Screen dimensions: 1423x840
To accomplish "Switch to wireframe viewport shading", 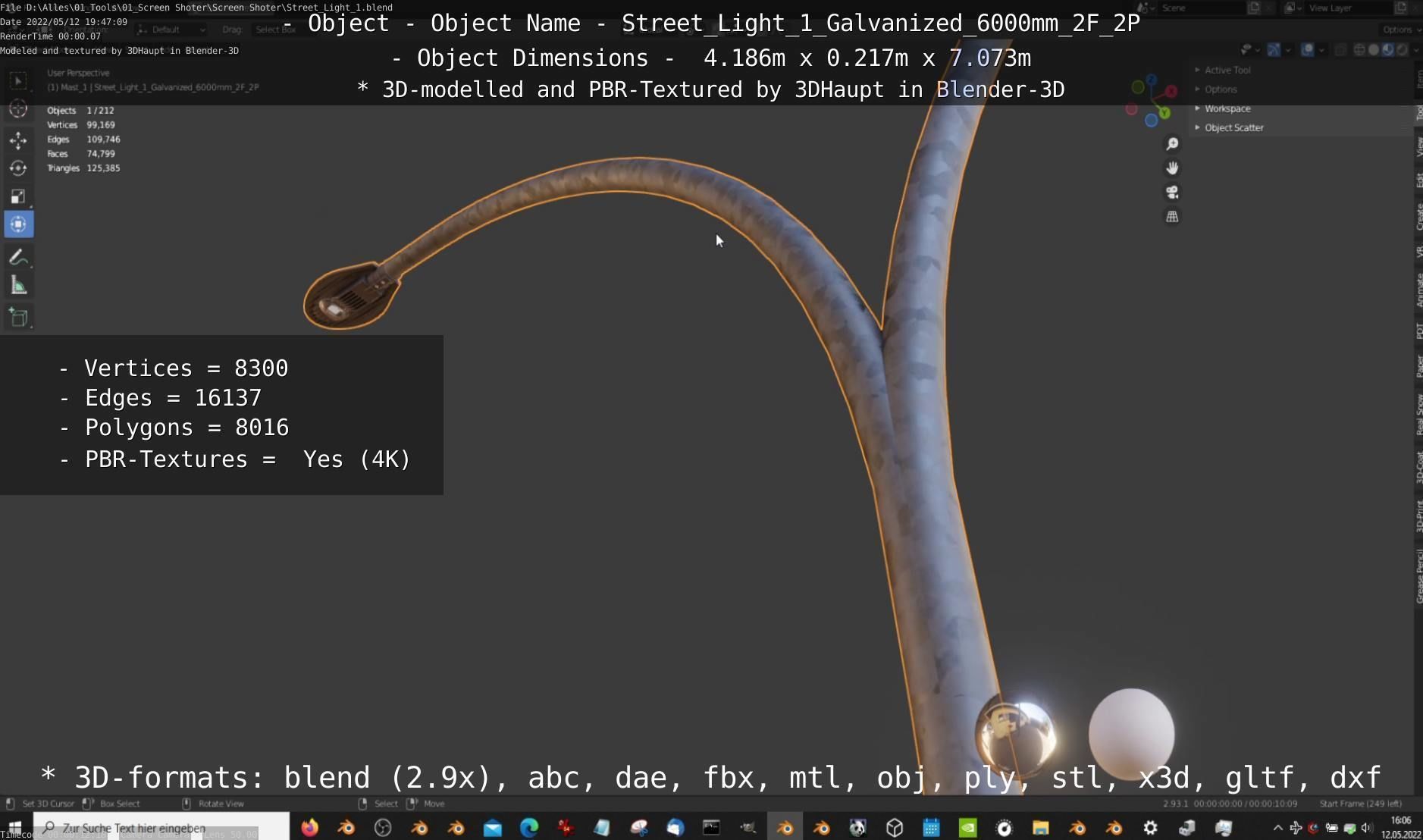I will tap(1359, 50).
